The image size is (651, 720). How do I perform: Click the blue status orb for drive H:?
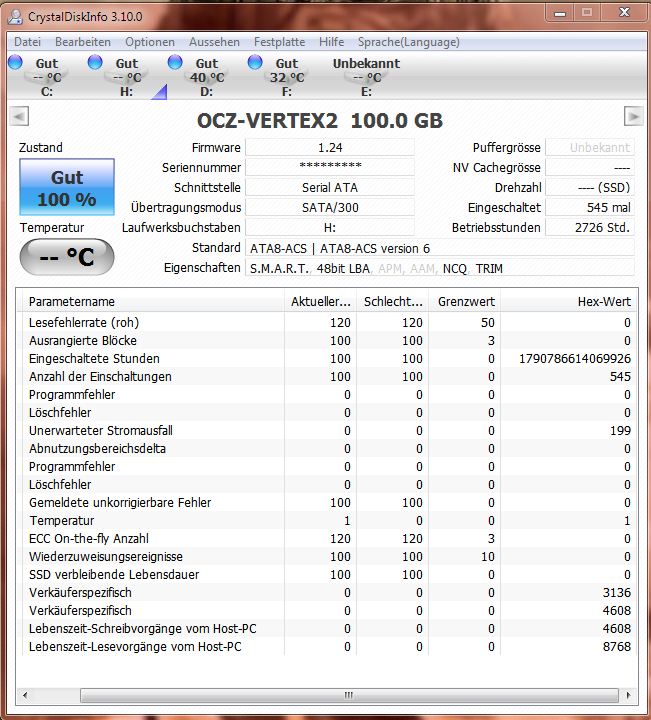tap(95, 62)
